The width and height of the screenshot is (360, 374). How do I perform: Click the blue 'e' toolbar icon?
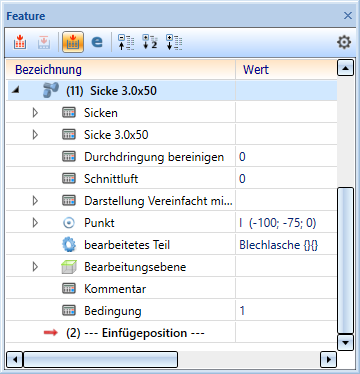(97, 42)
